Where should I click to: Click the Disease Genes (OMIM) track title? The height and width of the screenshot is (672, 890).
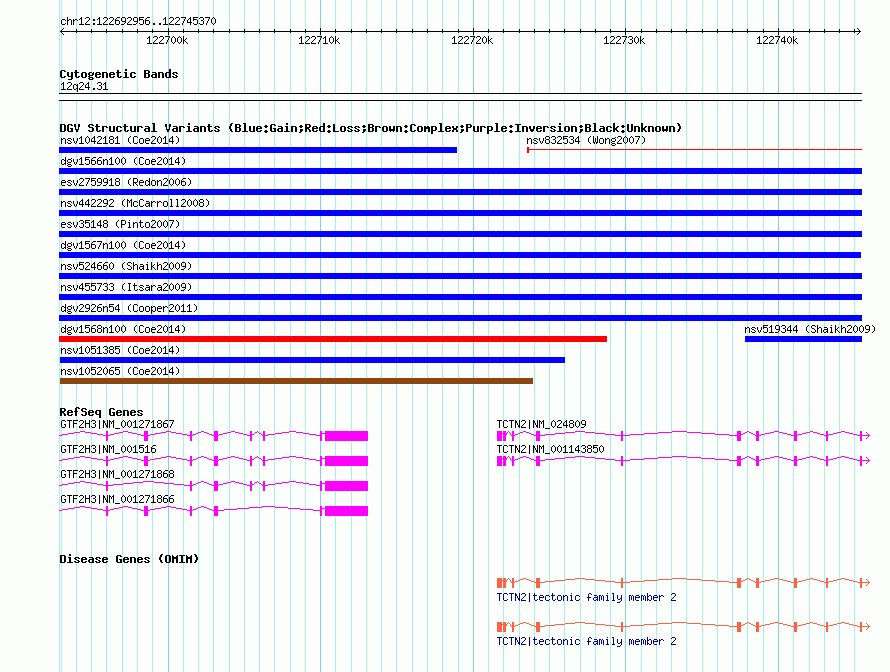pos(129,559)
